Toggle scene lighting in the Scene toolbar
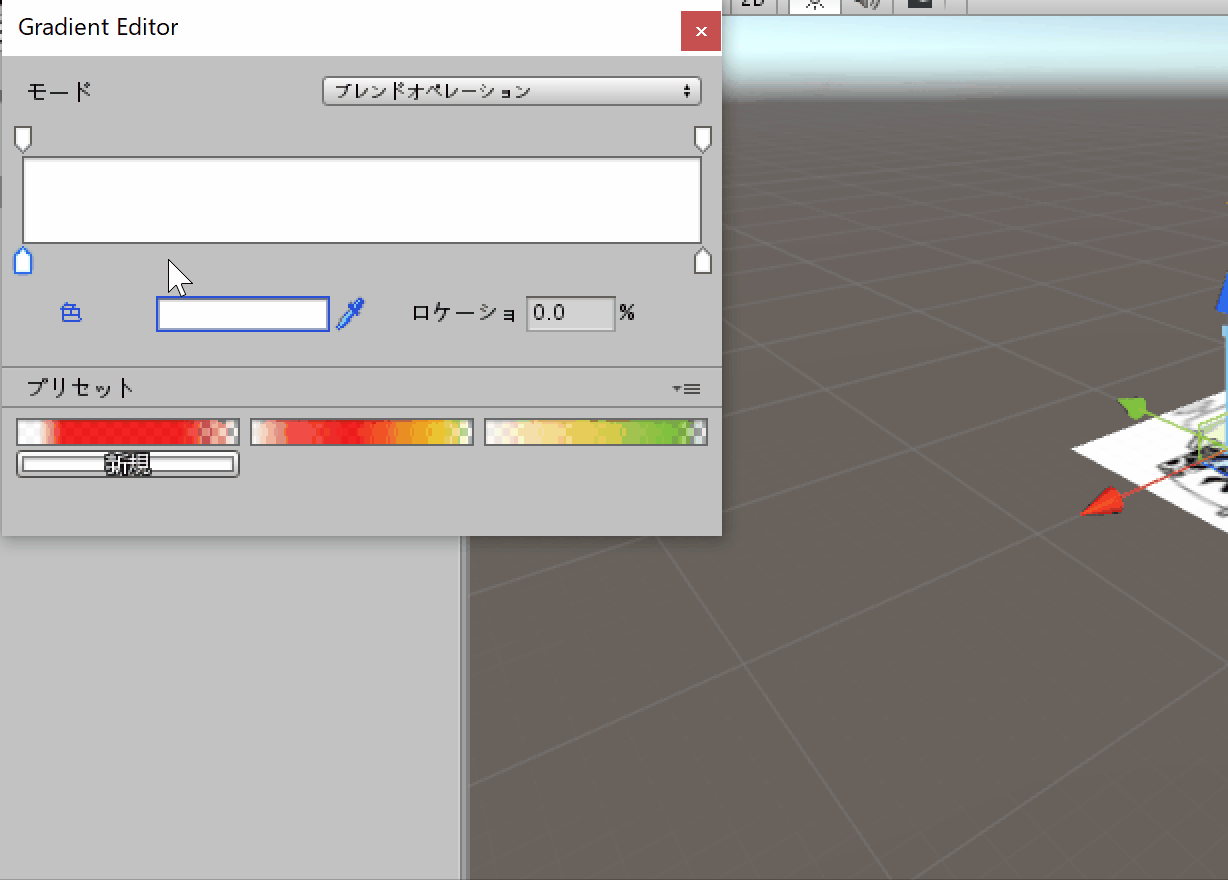This screenshot has height=880, width=1228. (815, 4)
